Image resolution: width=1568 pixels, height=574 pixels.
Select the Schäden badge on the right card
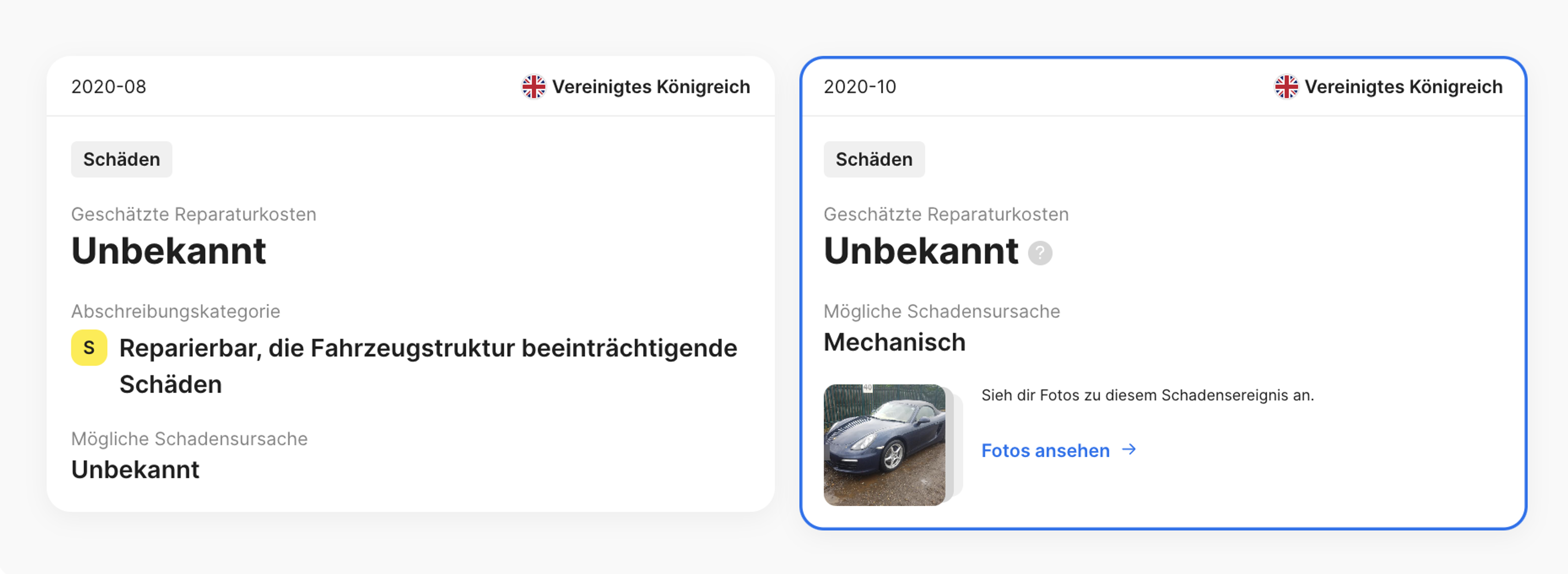(874, 159)
